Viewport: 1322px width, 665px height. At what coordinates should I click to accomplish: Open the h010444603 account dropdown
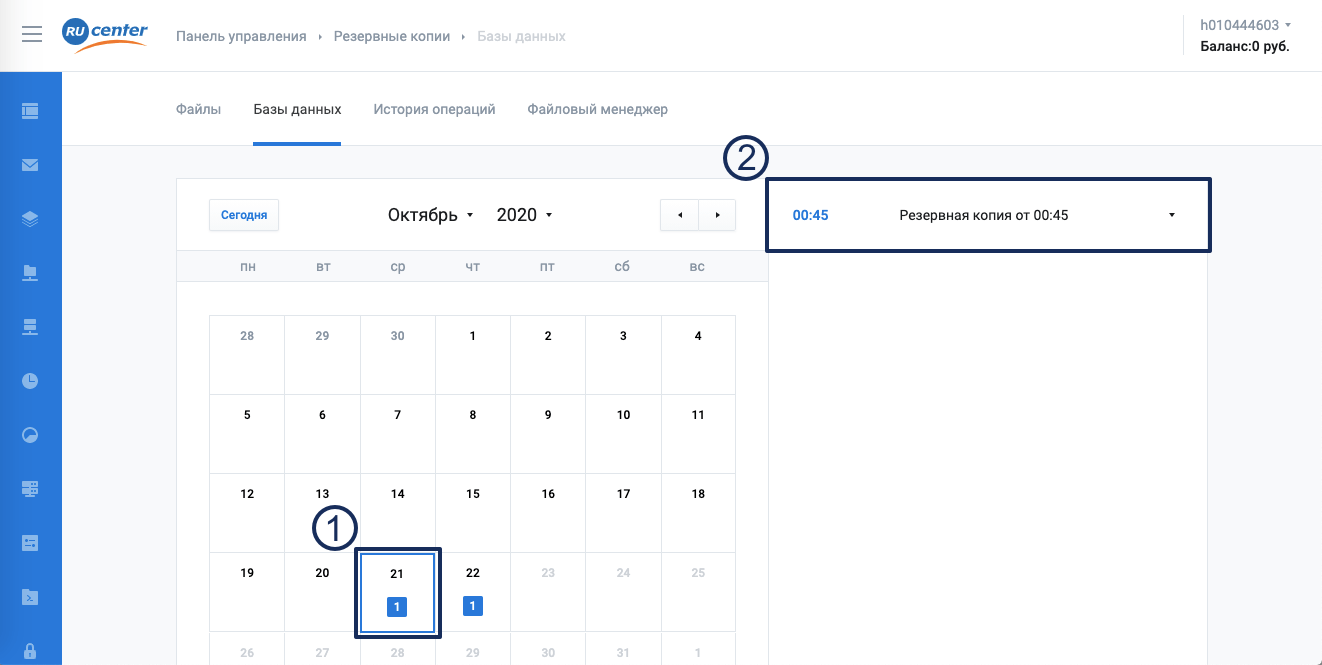click(1244, 25)
